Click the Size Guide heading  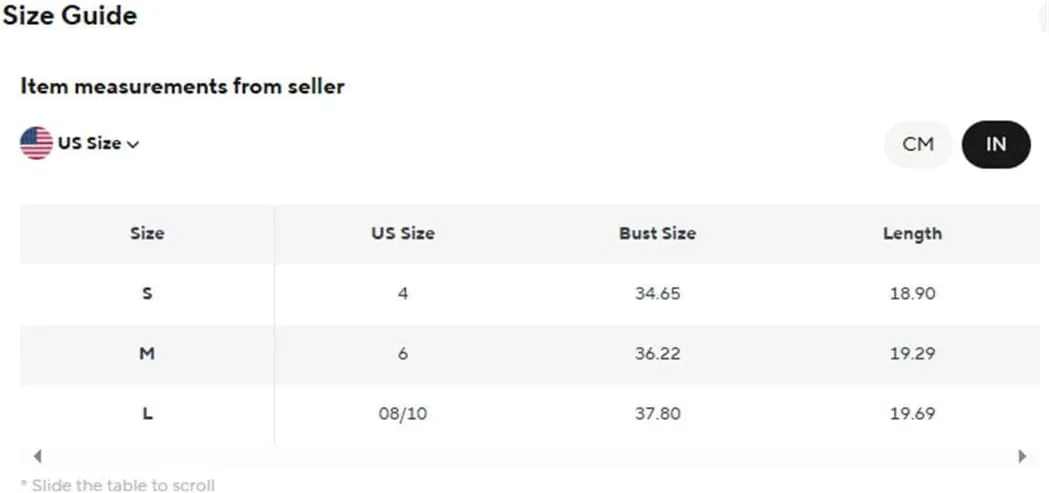point(70,15)
